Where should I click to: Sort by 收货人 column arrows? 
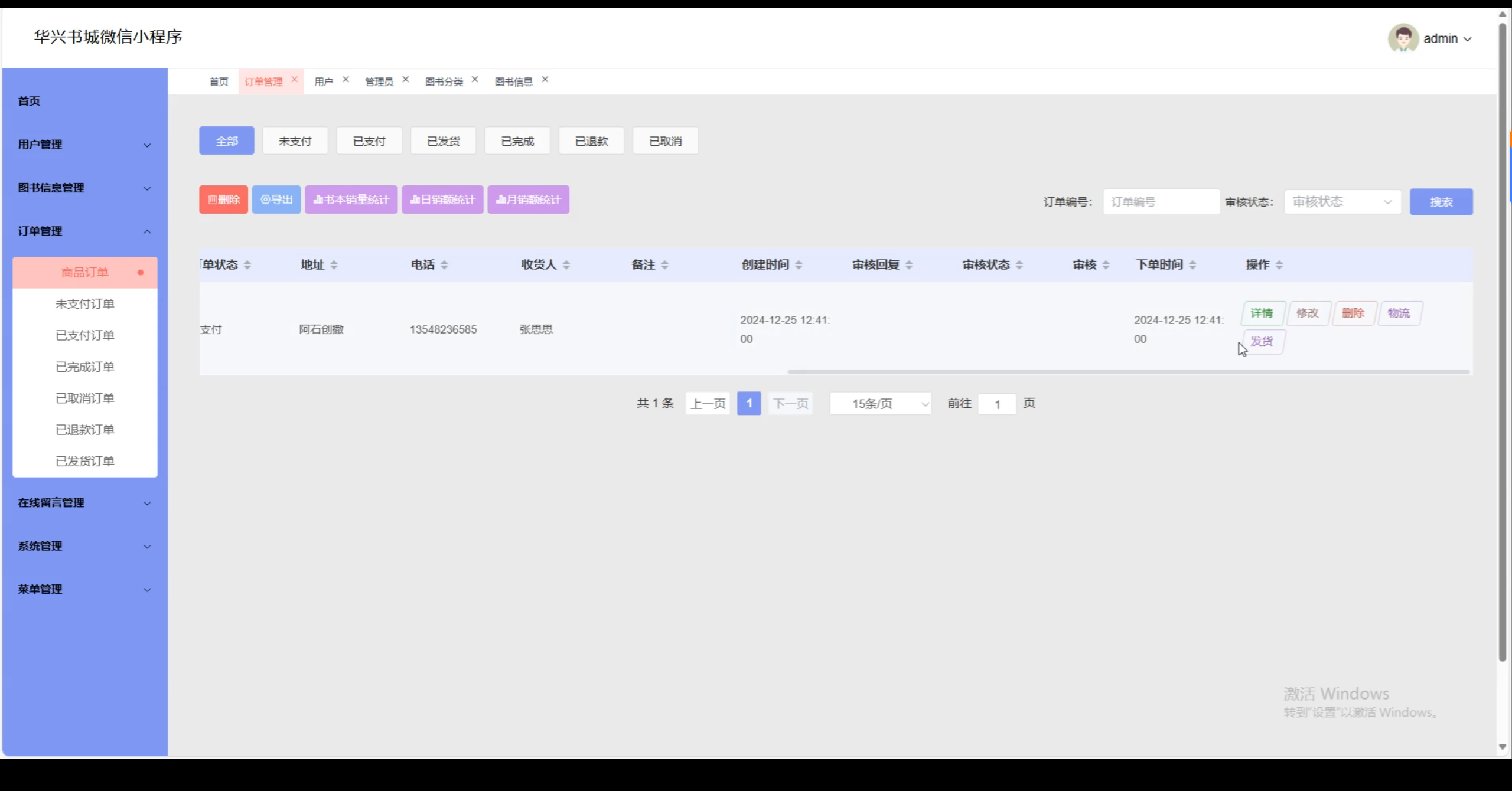[x=566, y=265]
